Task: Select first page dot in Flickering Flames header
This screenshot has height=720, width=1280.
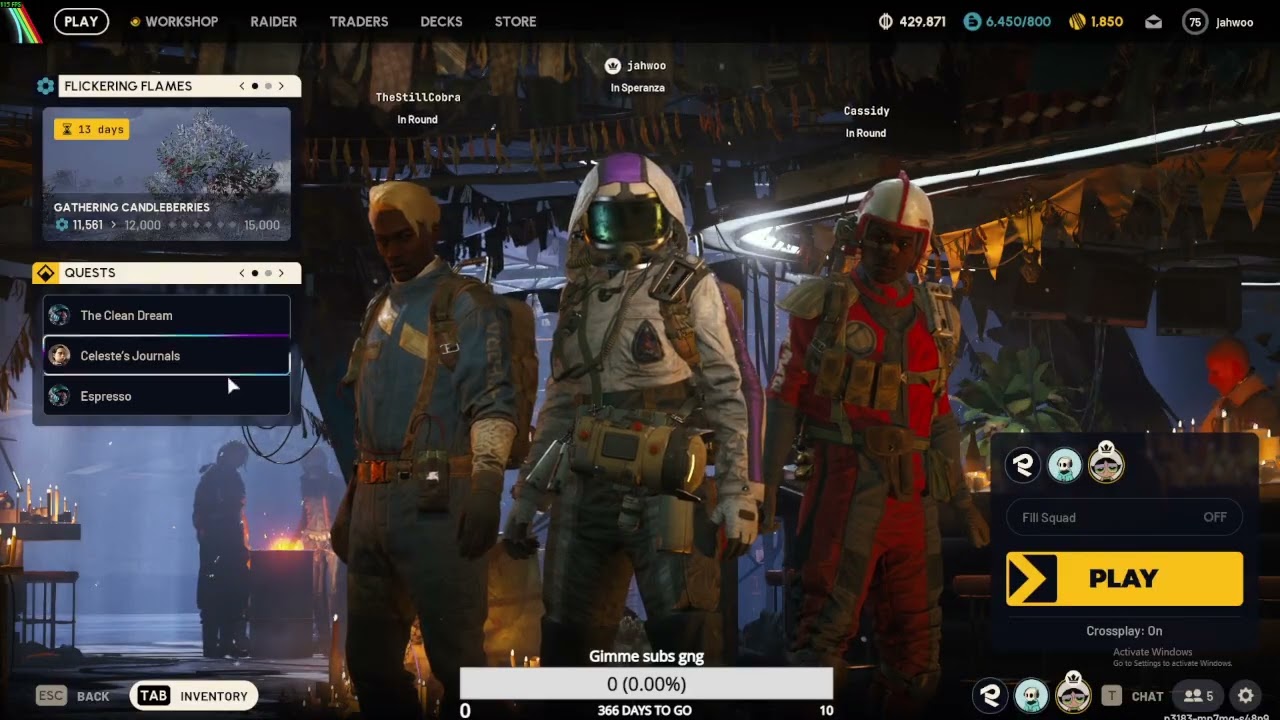Action: pos(255,86)
